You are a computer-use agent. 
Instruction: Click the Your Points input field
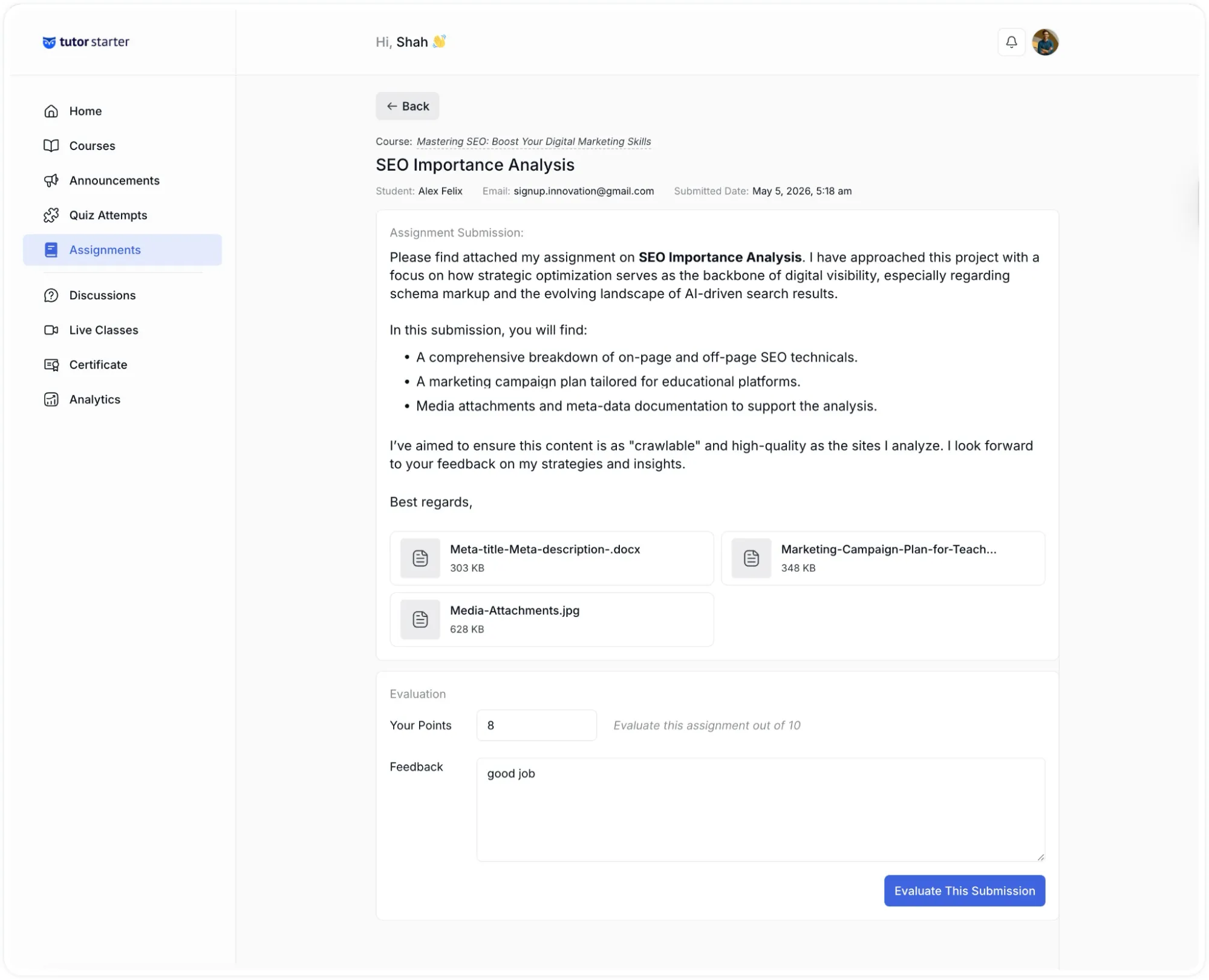(536, 725)
